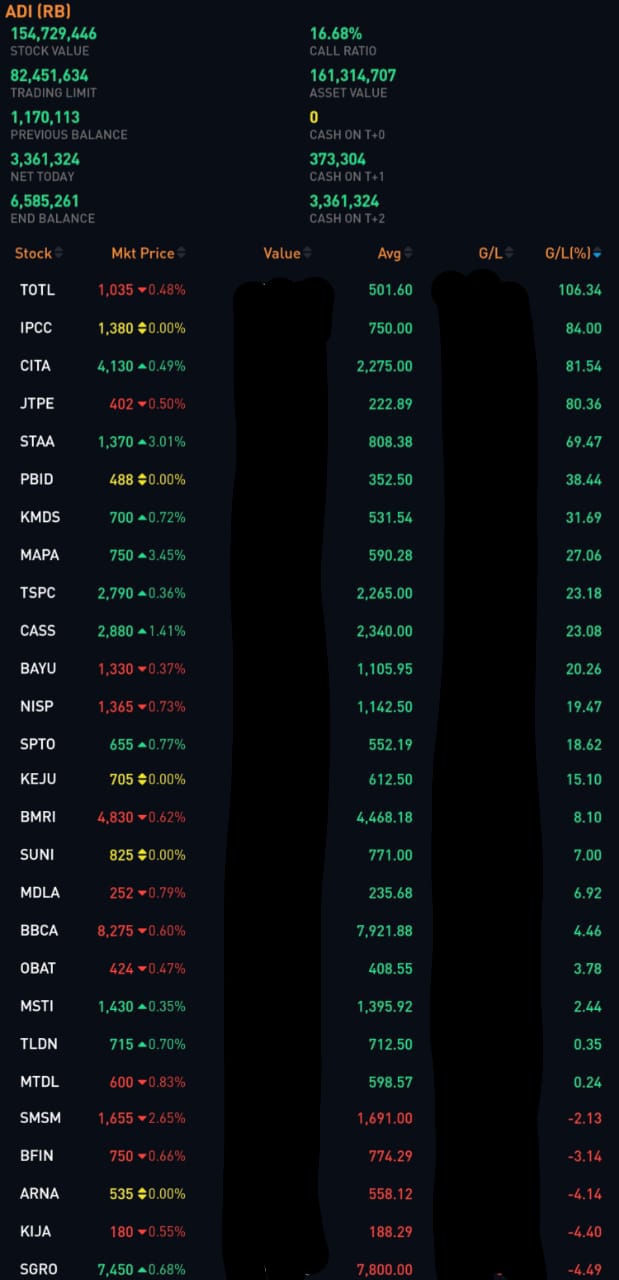
Task: Open the BBCA stock row
Action: click(39, 930)
